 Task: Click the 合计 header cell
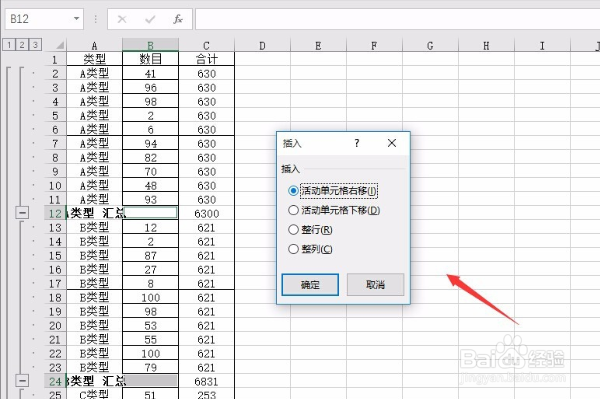click(206, 59)
